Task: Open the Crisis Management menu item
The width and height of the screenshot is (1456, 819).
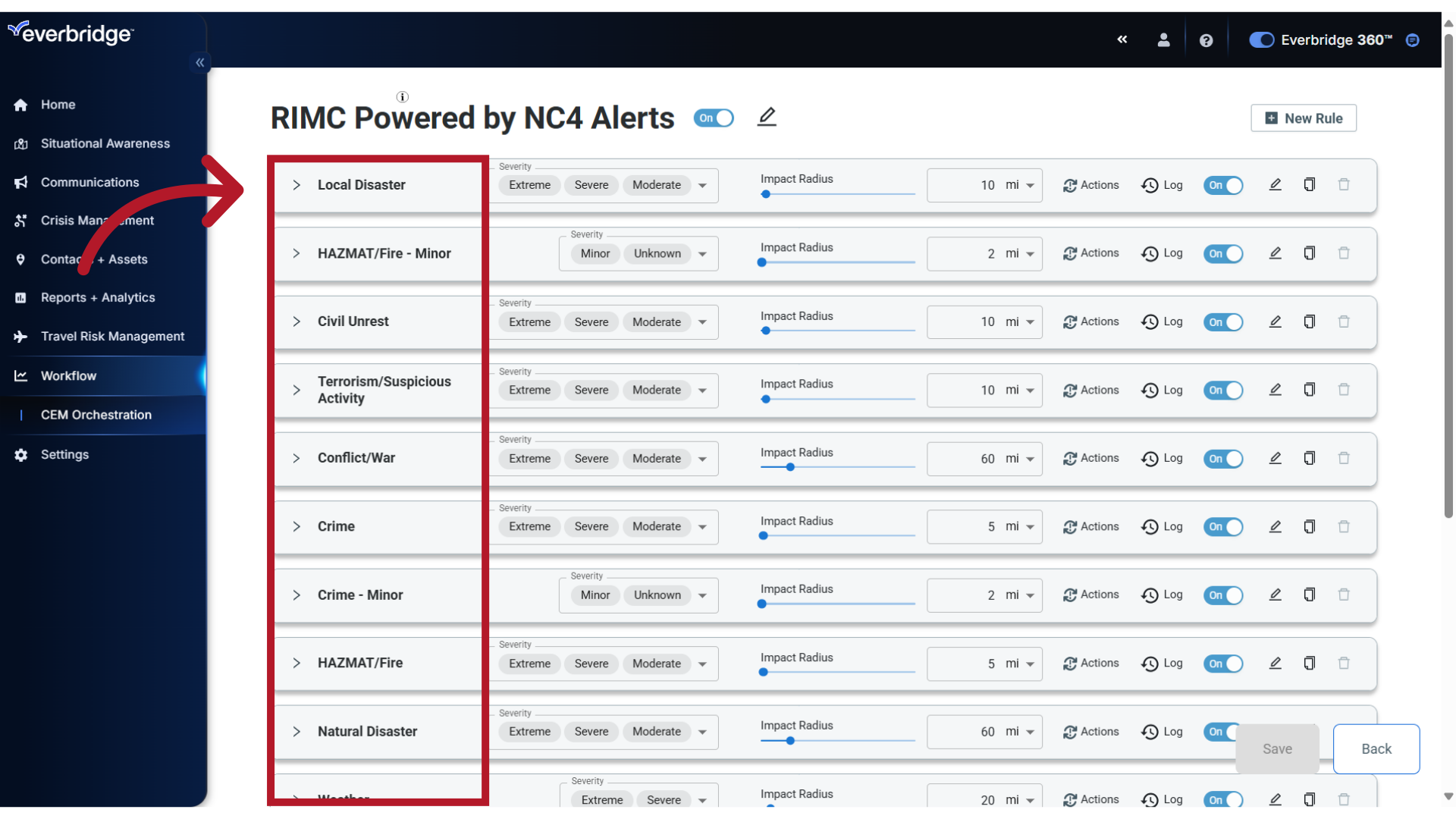Action: [96, 220]
